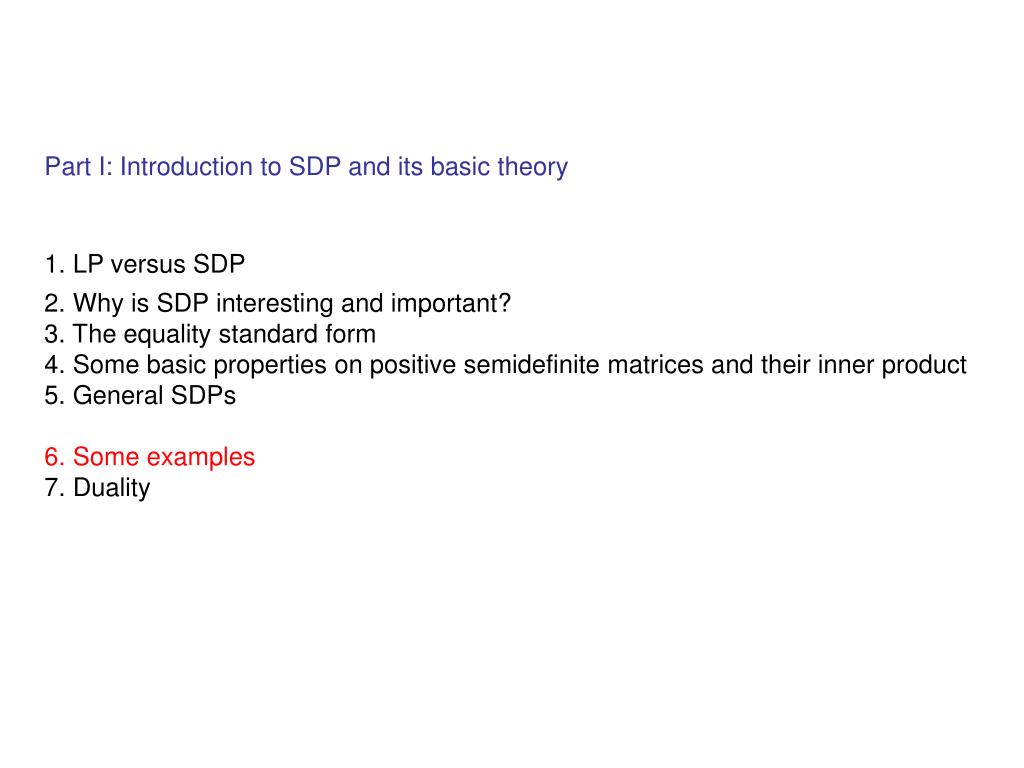Click the number '7.' before Duality

(55, 488)
